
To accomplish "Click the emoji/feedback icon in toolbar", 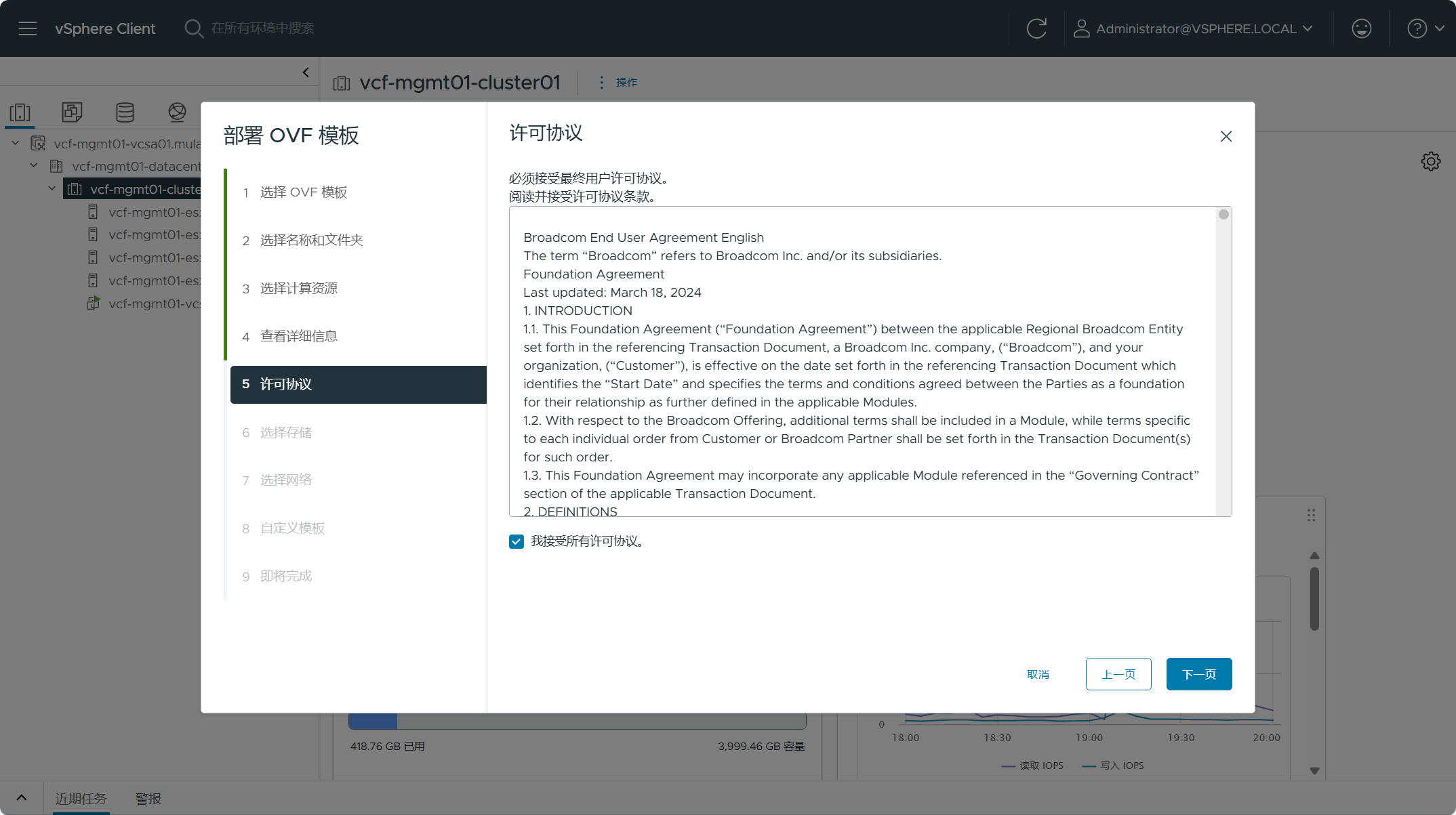I will (x=1362, y=28).
